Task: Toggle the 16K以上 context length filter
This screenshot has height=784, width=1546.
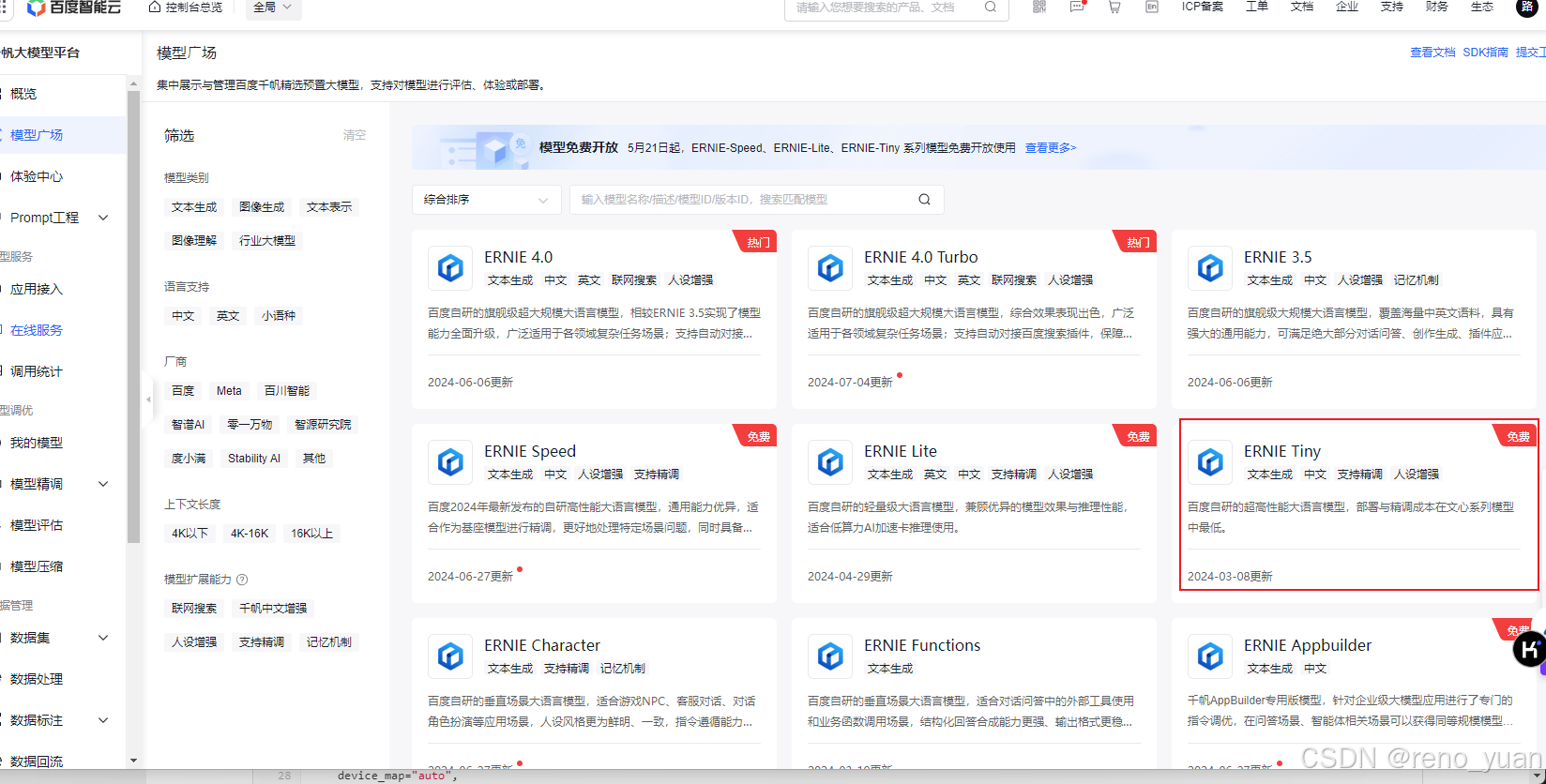Action: click(311, 534)
